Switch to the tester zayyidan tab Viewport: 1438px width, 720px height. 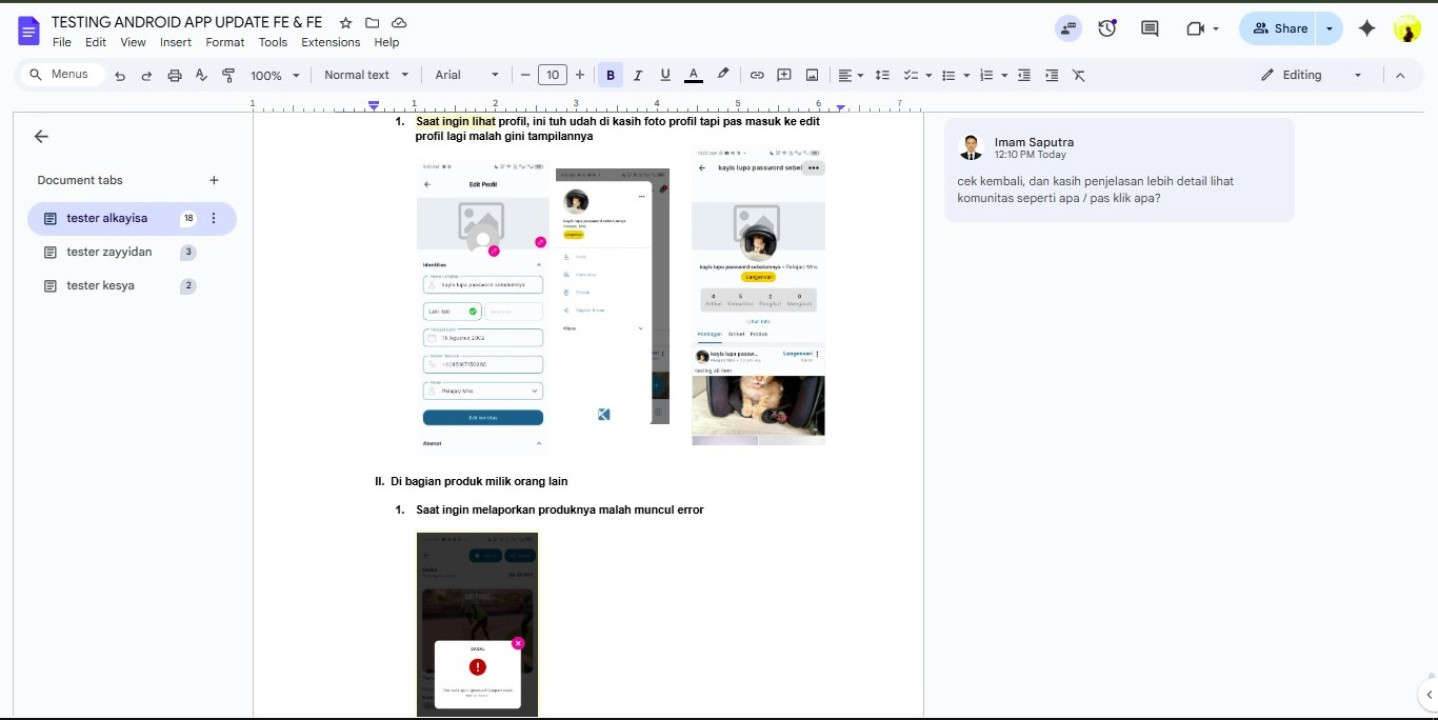109,252
